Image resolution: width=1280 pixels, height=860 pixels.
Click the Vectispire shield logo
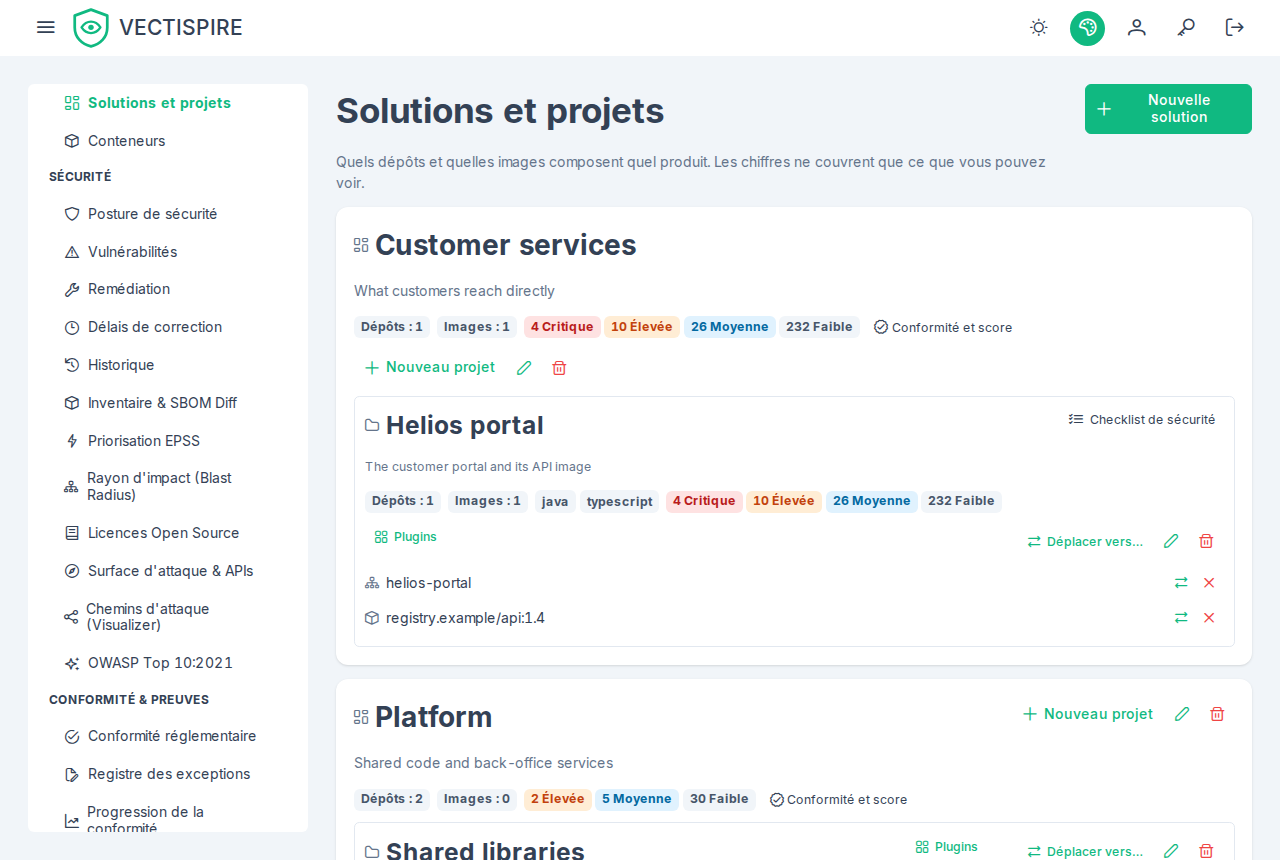point(91,27)
